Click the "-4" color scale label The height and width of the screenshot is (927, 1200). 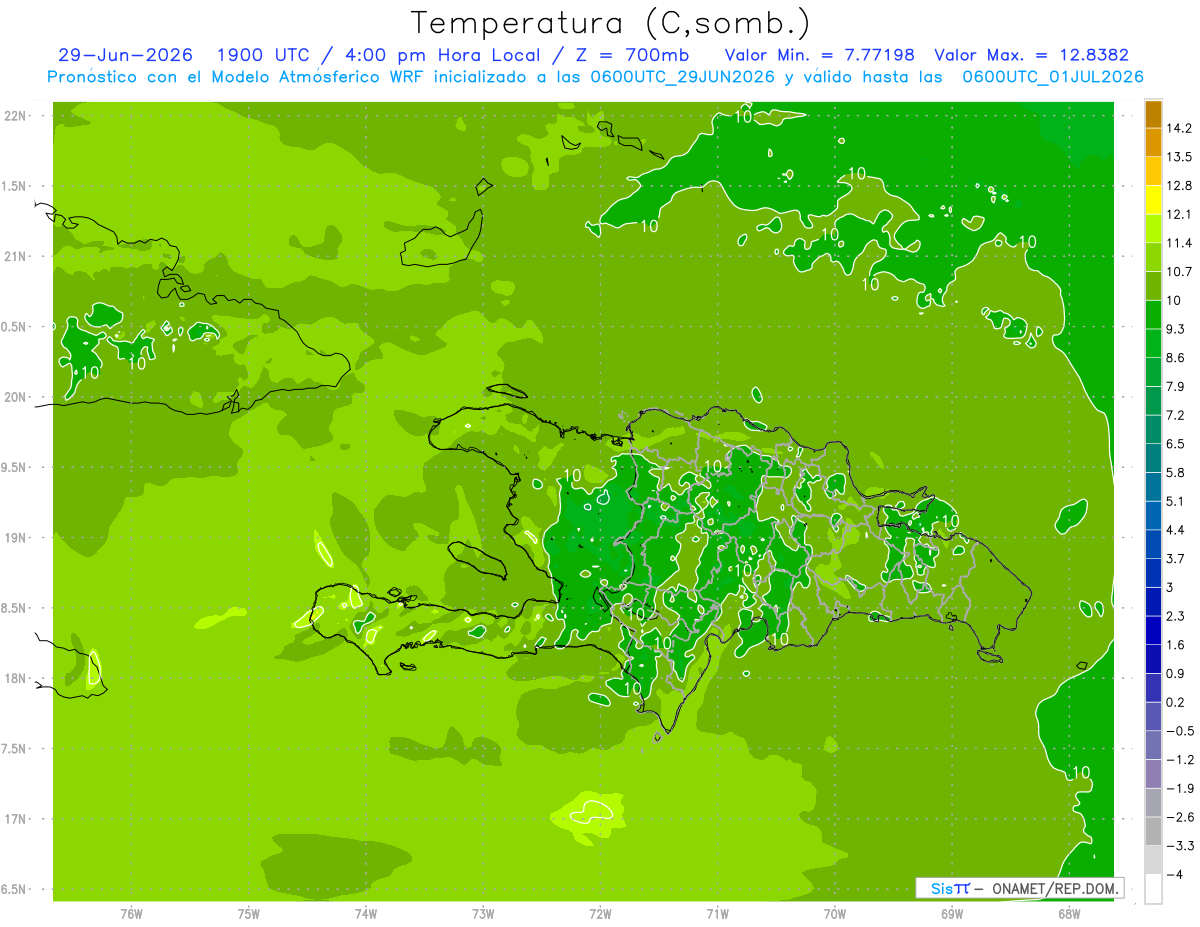[x=1174, y=875]
